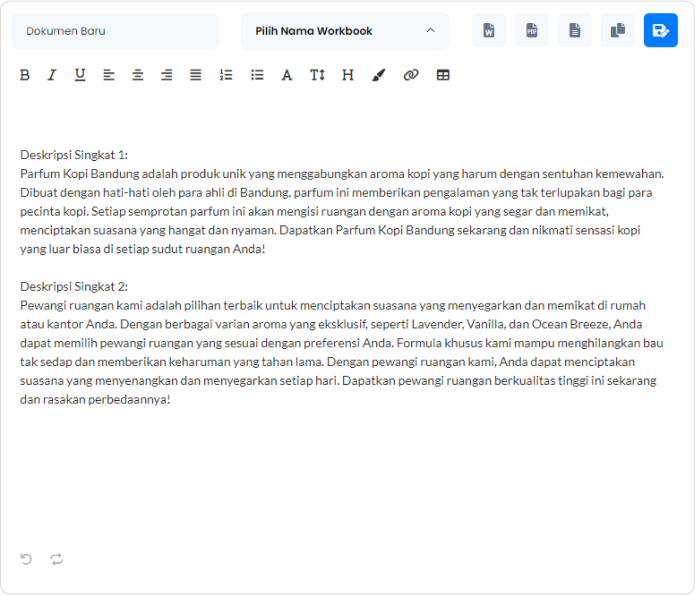
Task: Open the heading style picker
Action: 348,75
